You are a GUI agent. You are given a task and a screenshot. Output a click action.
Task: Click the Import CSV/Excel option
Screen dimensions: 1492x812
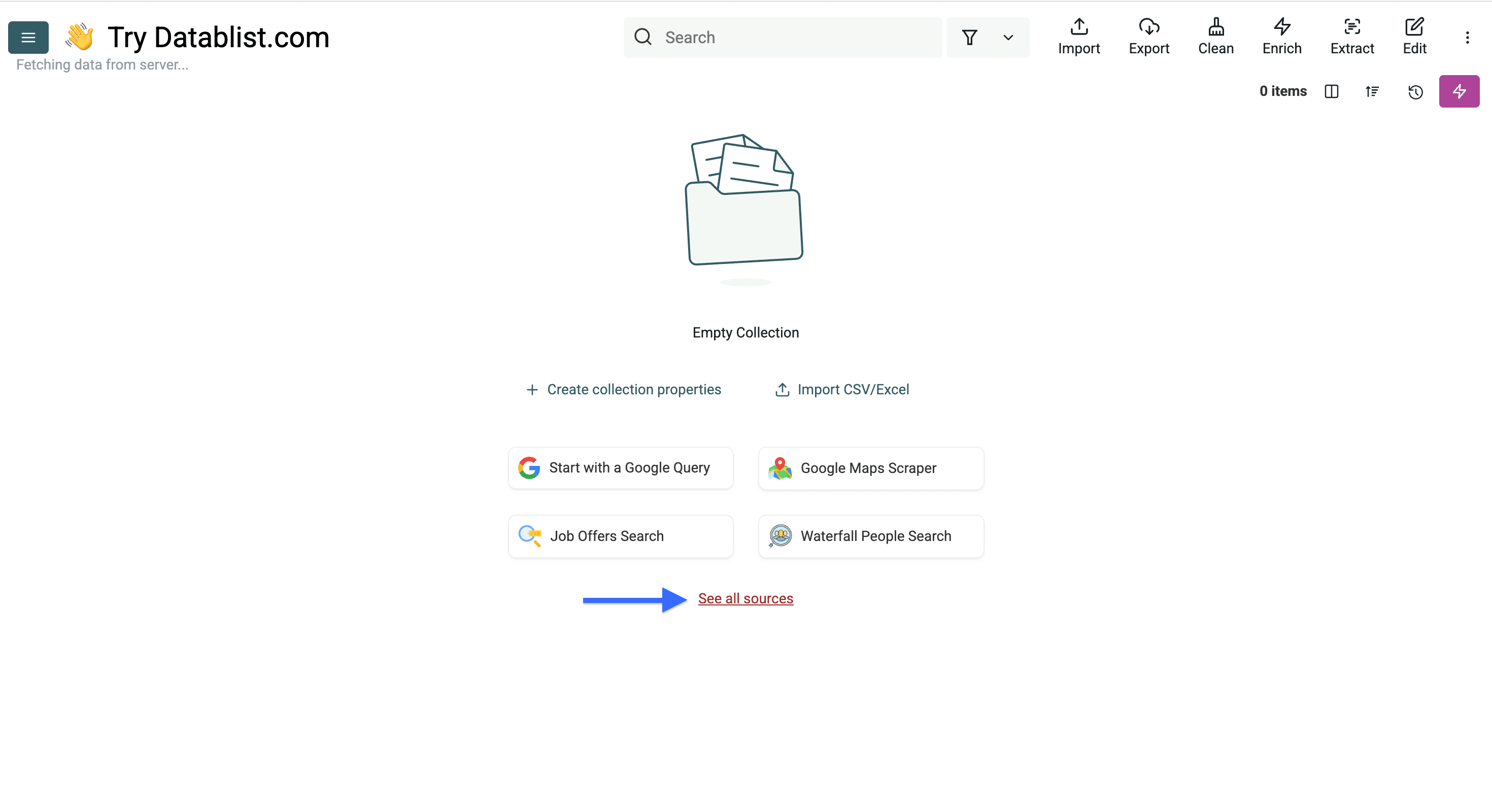pos(841,389)
